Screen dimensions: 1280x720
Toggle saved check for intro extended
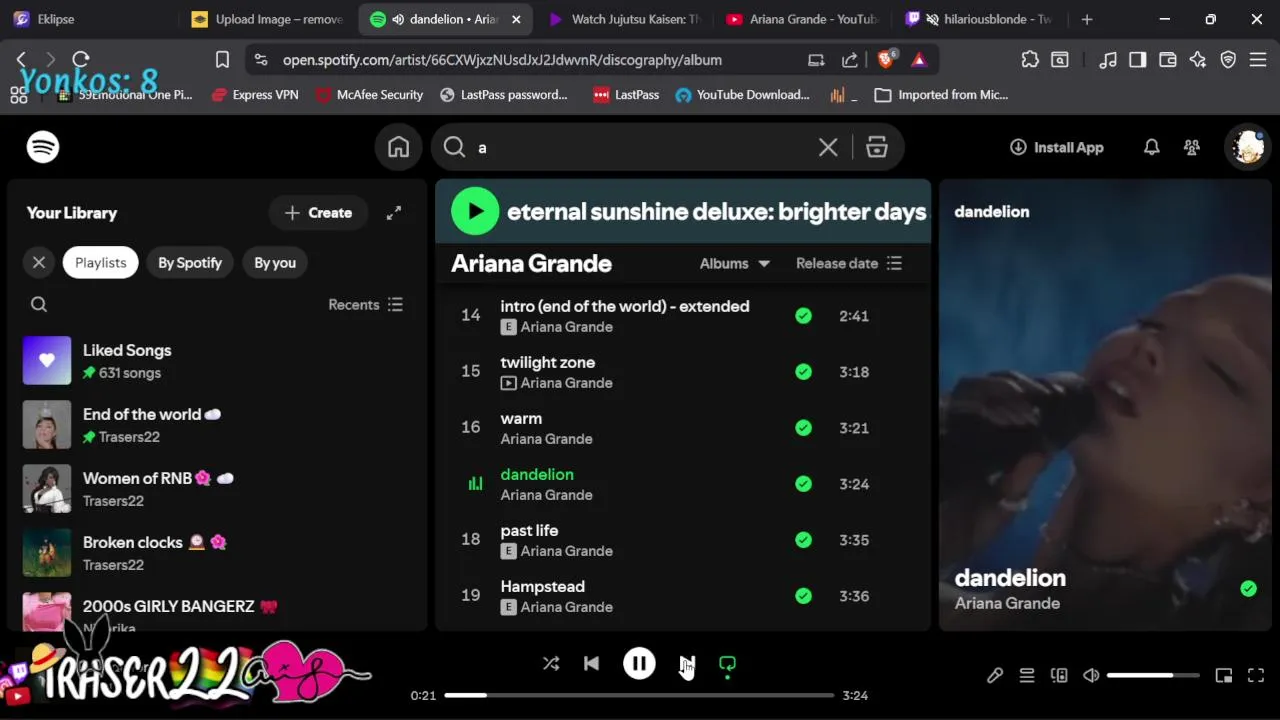pos(803,316)
